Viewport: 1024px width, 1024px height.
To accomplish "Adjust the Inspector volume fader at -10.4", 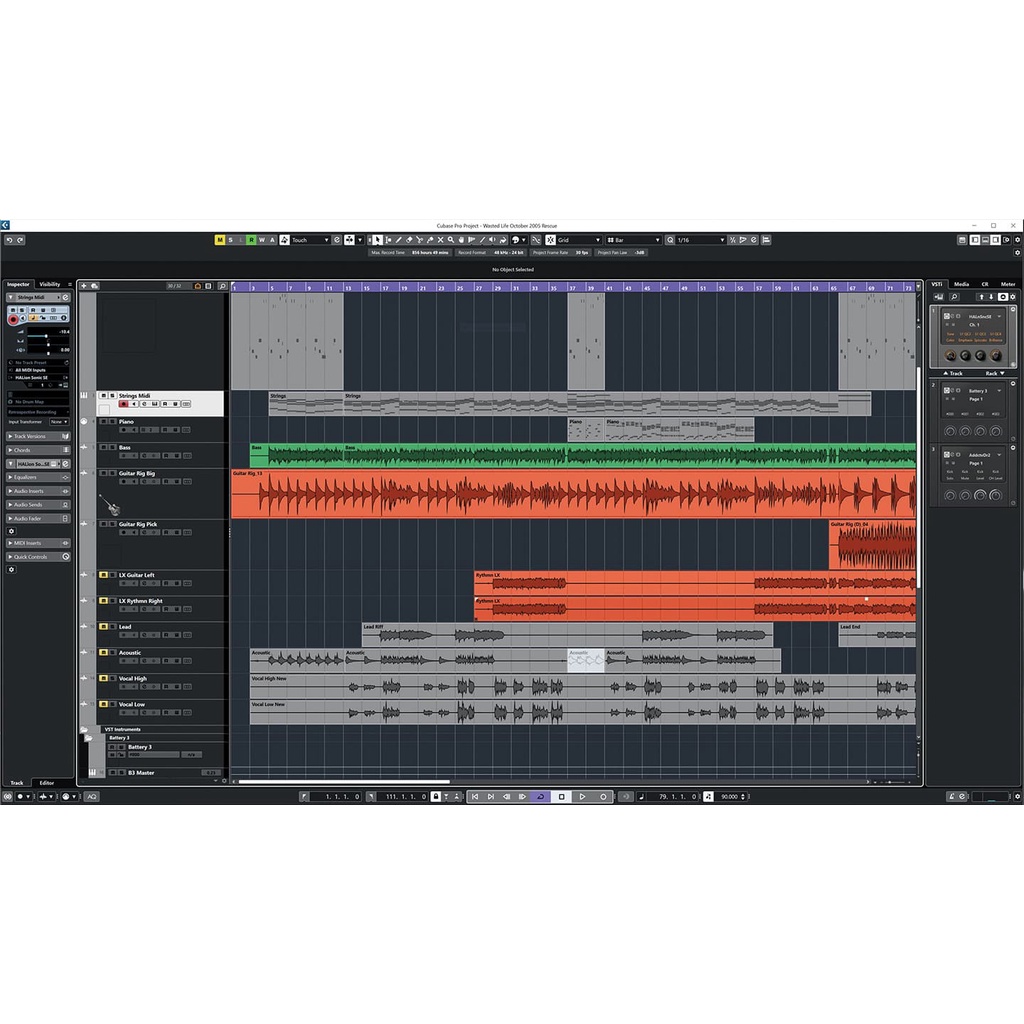I will tap(46, 336).
